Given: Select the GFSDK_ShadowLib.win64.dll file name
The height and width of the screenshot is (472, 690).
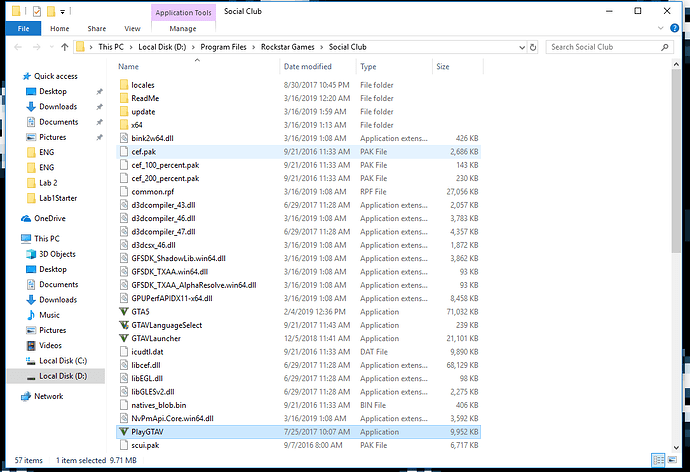Looking at the screenshot, I should (178, 258).
